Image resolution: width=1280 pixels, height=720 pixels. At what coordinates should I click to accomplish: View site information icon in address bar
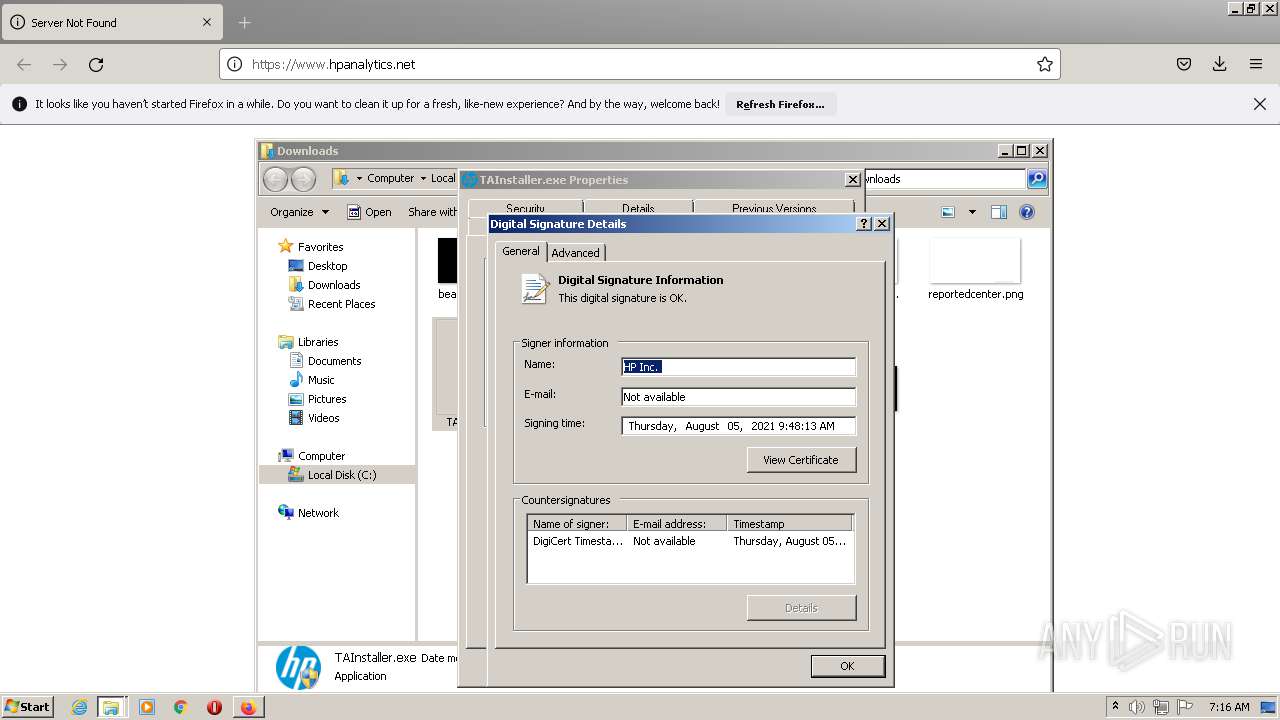[234, 64]
